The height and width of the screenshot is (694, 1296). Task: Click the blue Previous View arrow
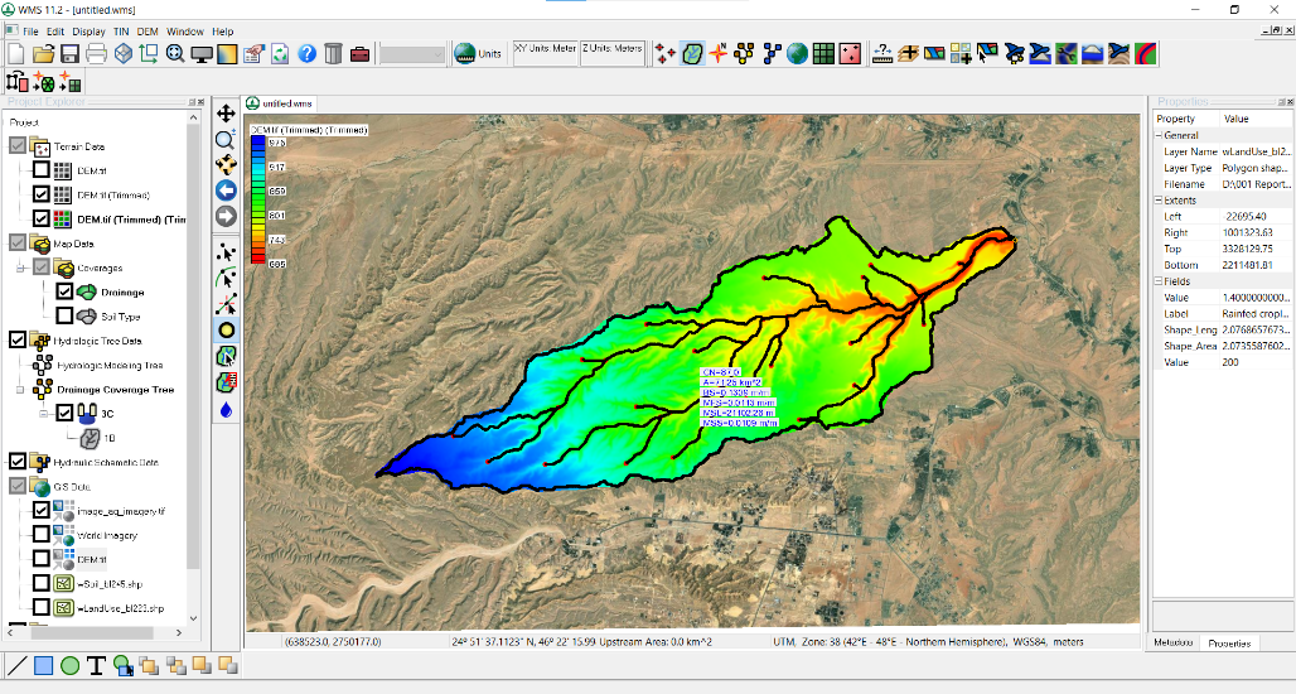[x=226, y=190]
